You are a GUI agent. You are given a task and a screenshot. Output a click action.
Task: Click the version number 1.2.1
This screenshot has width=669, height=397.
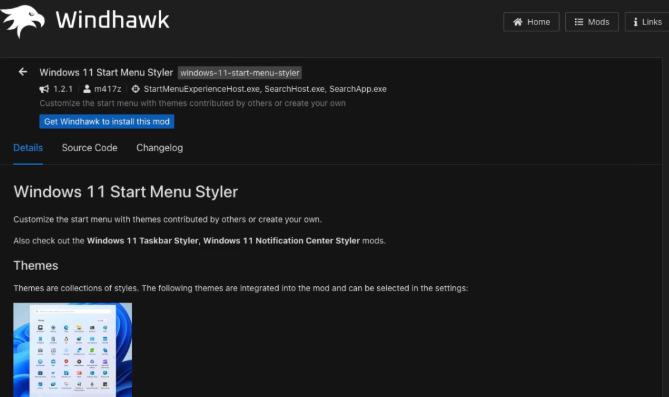pyautogui.click(x=63, y=89)
